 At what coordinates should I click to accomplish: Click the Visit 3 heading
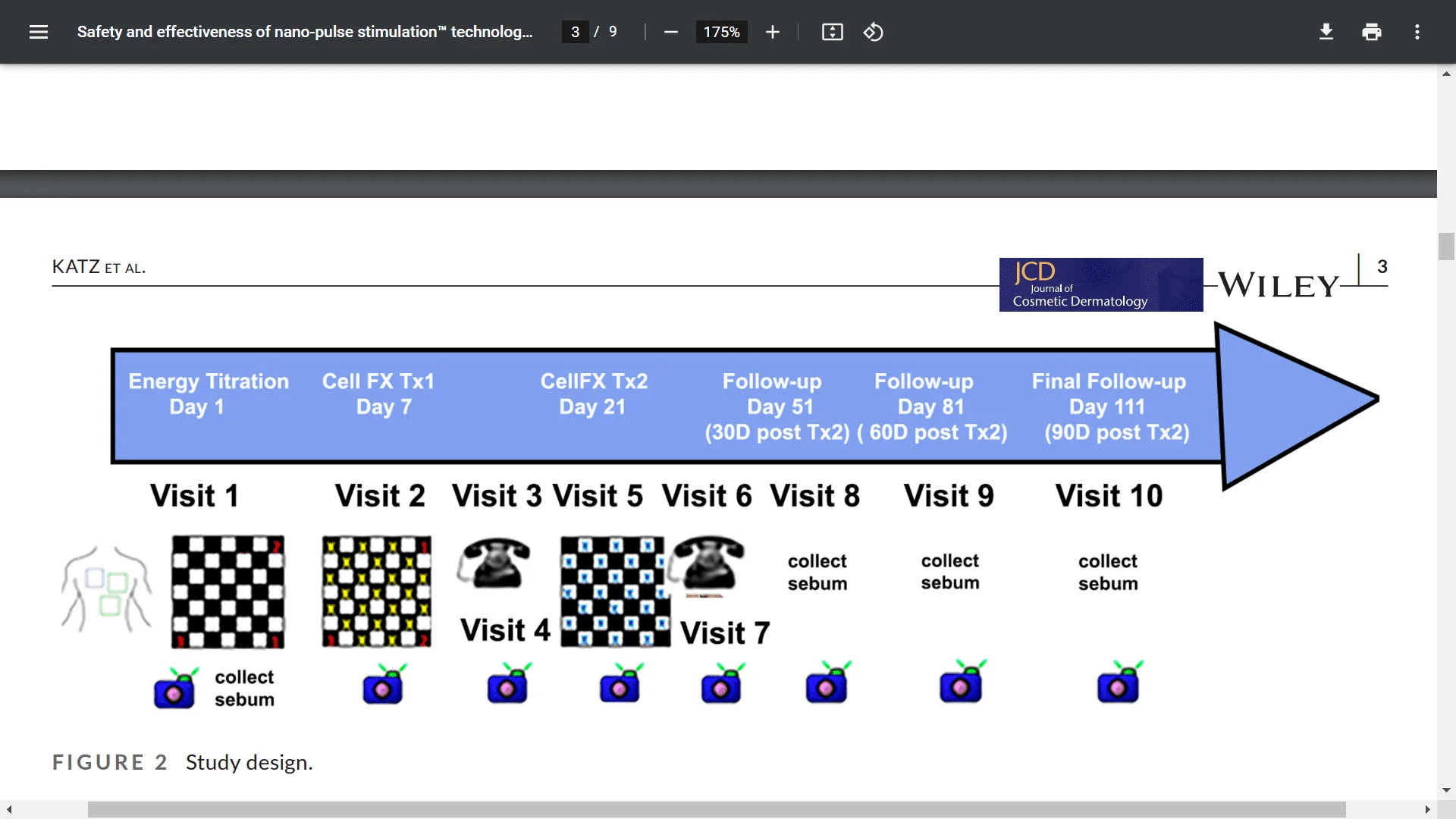(497, 496)
